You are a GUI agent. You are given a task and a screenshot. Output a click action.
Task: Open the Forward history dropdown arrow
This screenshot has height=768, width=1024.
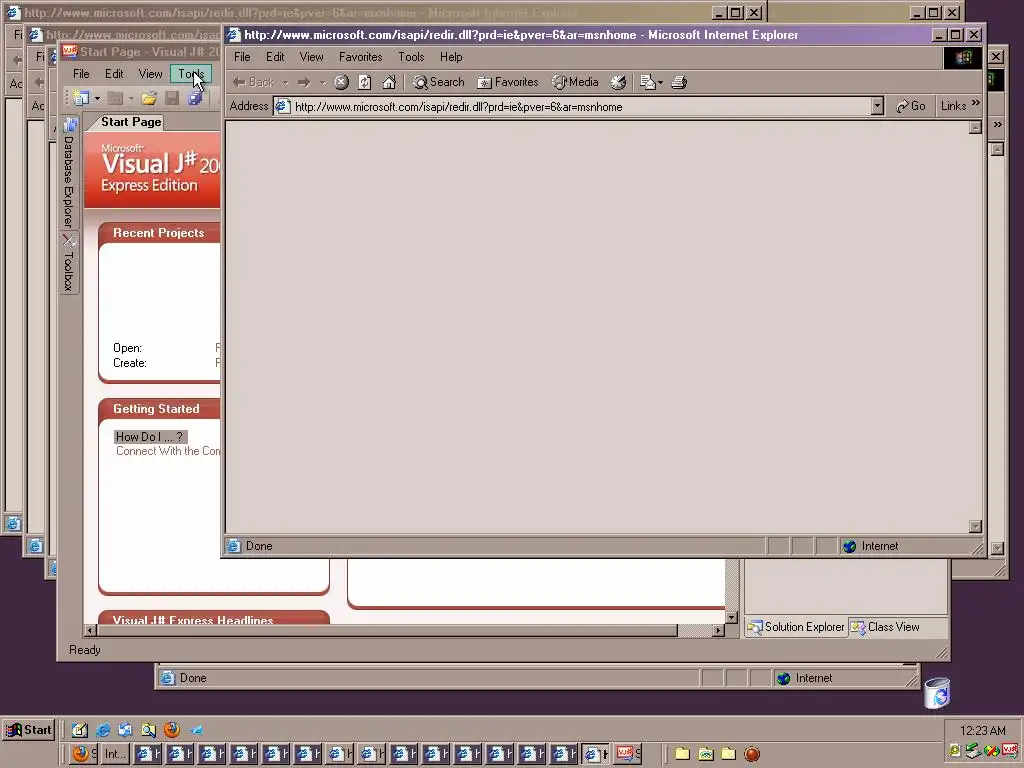coord(323,83)
